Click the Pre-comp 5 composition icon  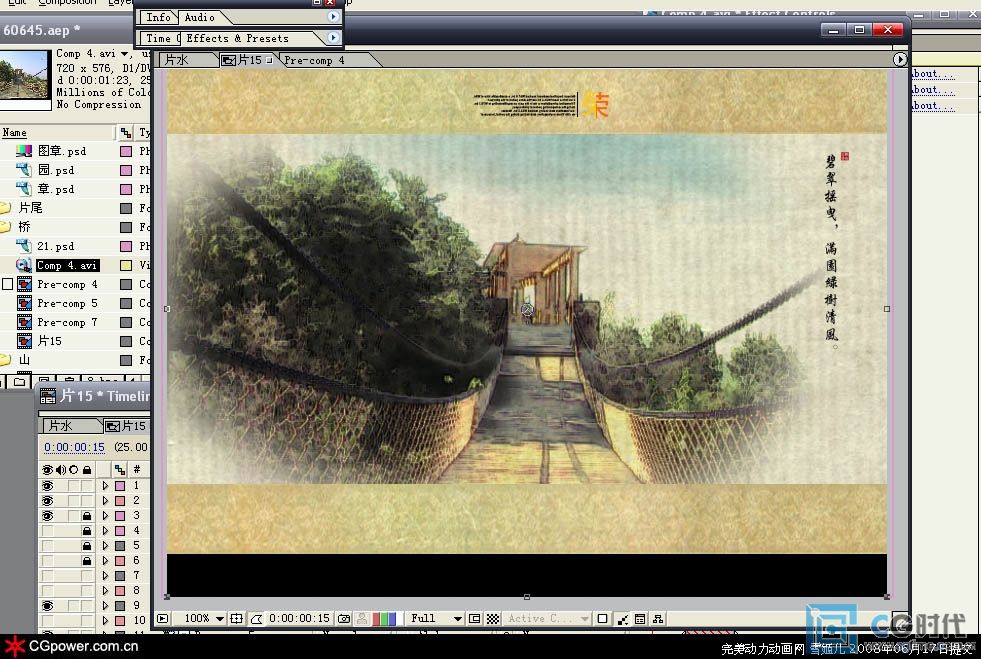point(24,303)
